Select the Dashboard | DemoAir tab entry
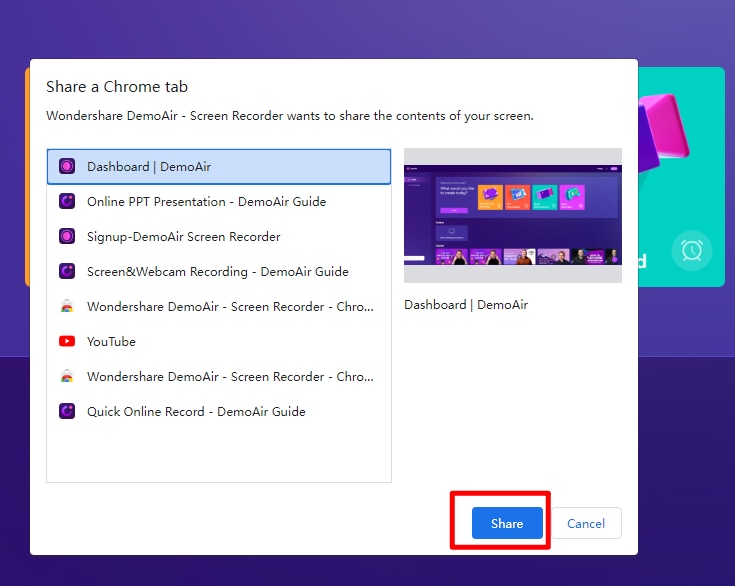 click(219, 166)
